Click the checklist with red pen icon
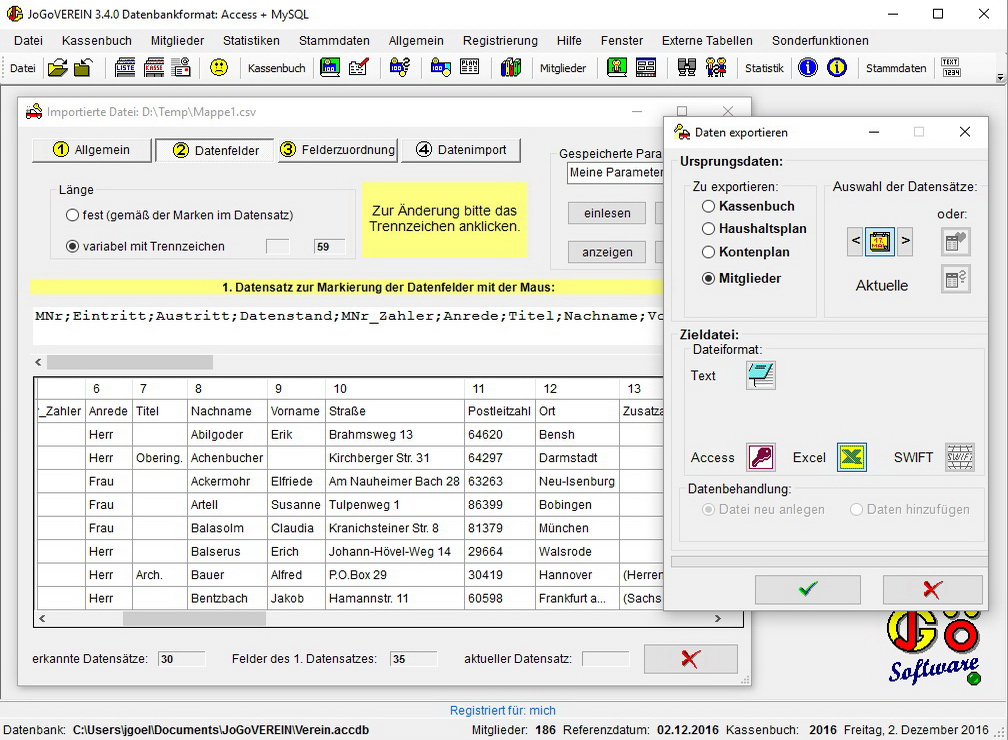1008x740 pixels. click(x=359, y=68)
